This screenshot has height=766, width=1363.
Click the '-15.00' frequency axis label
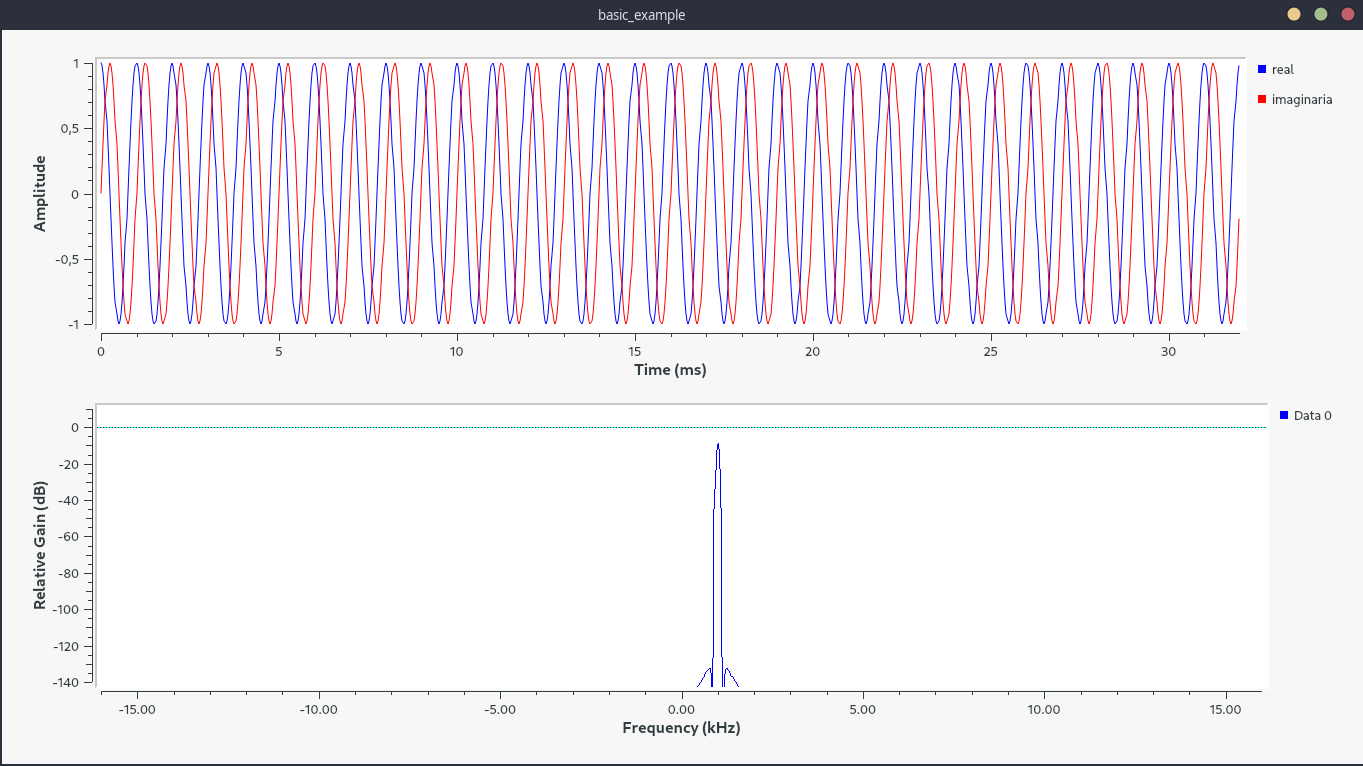[137, 710]
